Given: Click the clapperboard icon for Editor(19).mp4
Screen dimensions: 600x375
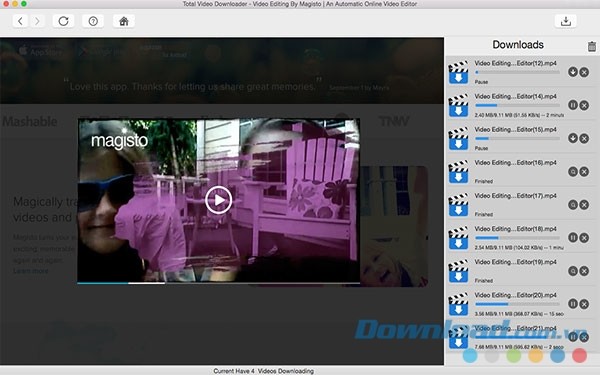Looking at the screenshot, I should (458, 271).
